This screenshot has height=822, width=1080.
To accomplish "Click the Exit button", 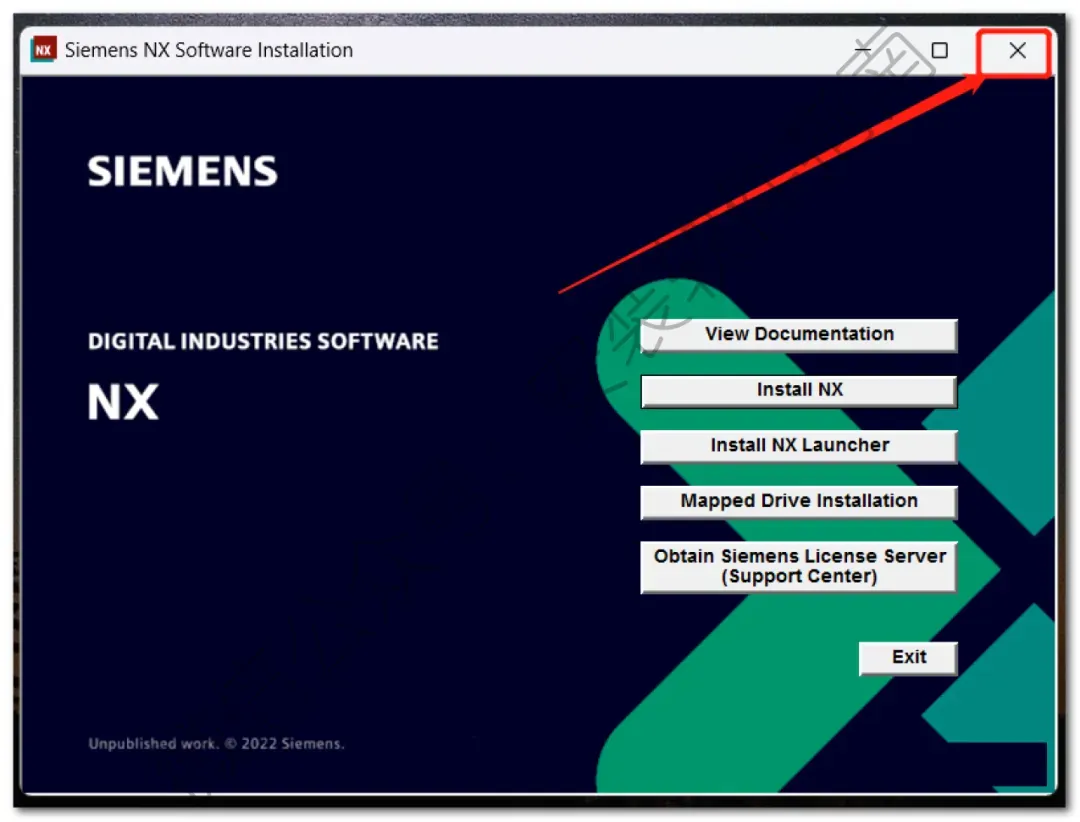I will 908,657.
